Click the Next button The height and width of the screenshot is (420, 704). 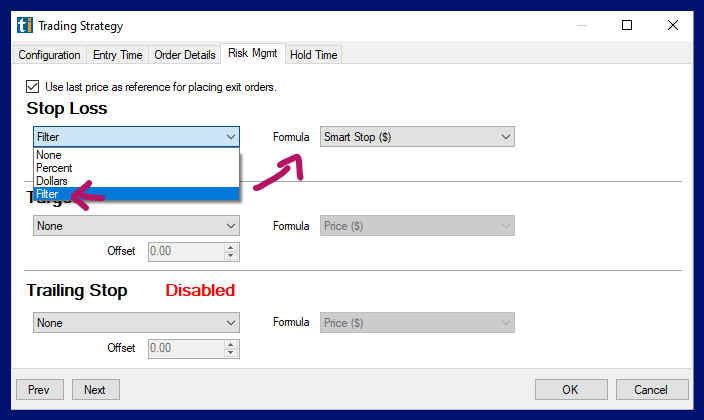click(95, 390)
